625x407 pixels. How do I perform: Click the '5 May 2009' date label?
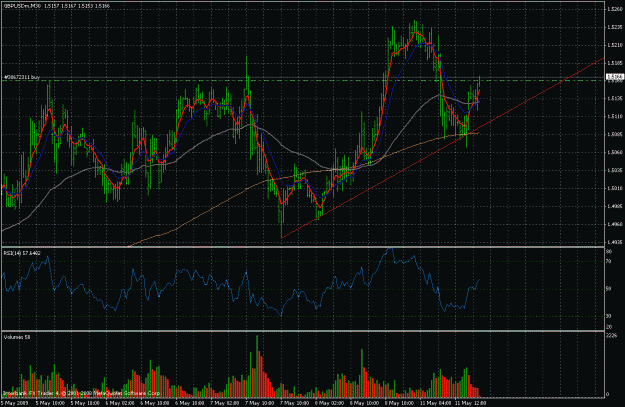click(14, 403)
